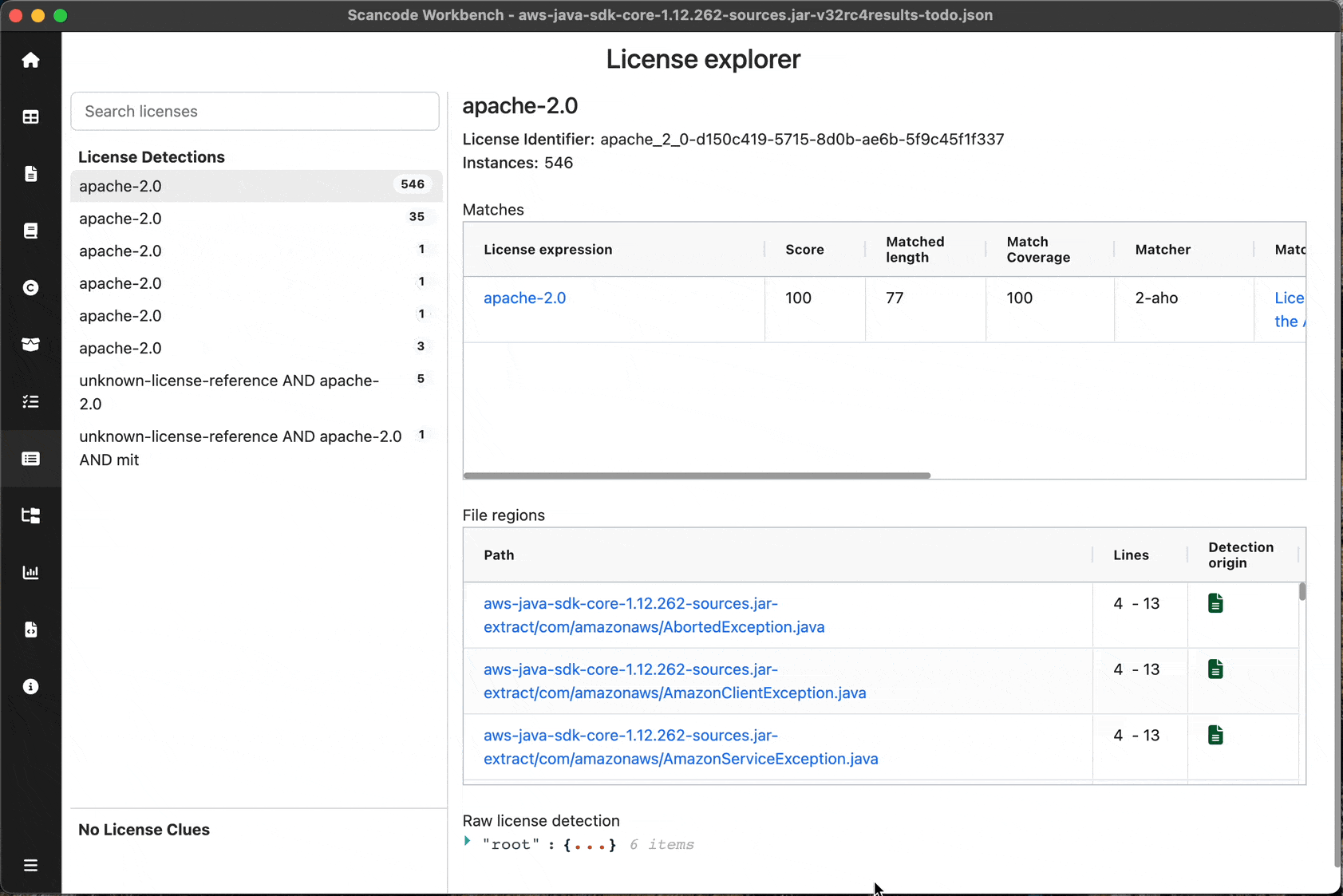Select the License explorer sidebar icon

point(30,459)
